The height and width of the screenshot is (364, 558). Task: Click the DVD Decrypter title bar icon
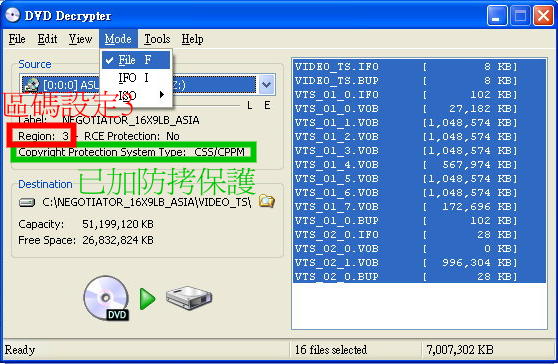(12, 15)
